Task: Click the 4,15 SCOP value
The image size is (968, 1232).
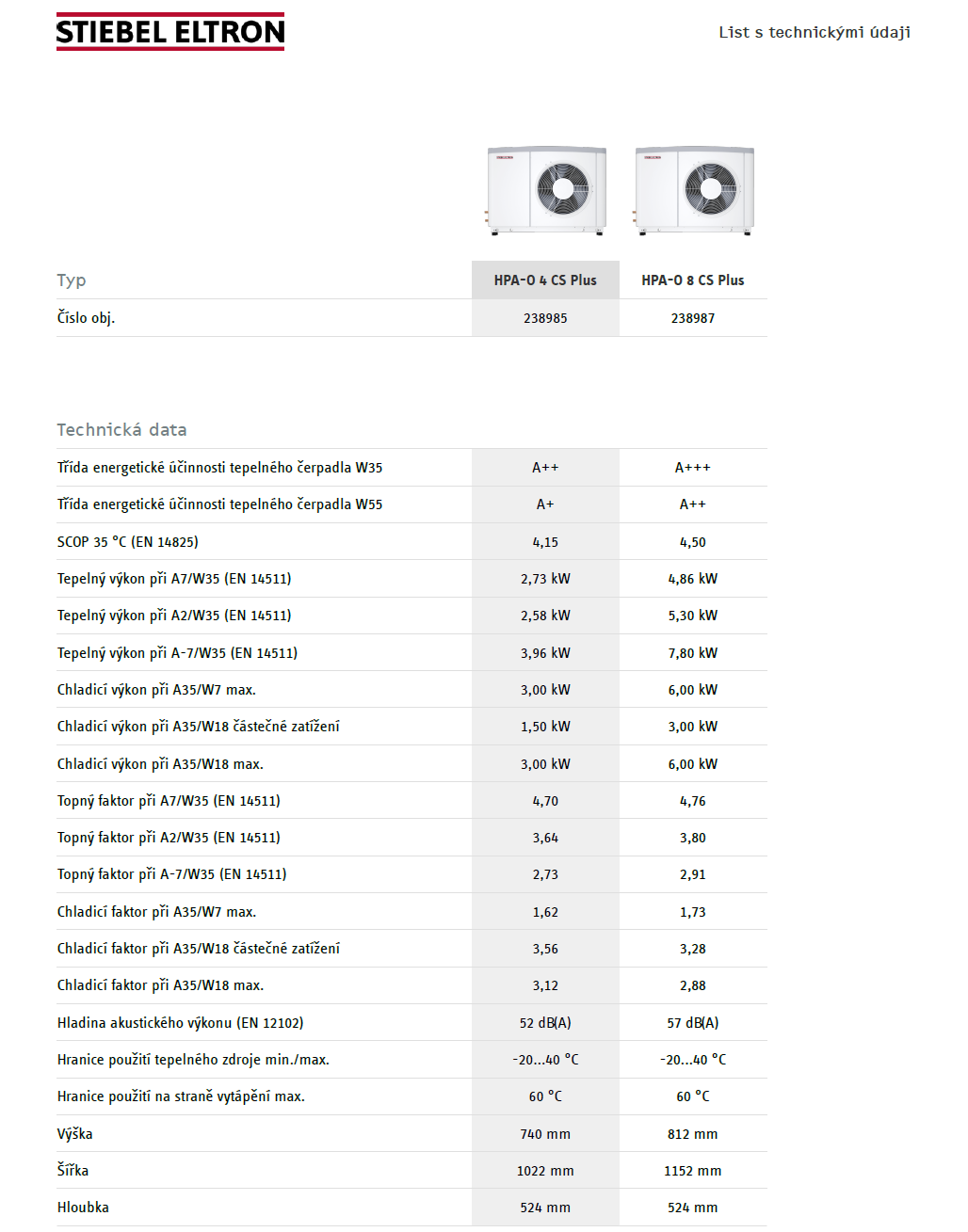Action: (x=545, y=542)
